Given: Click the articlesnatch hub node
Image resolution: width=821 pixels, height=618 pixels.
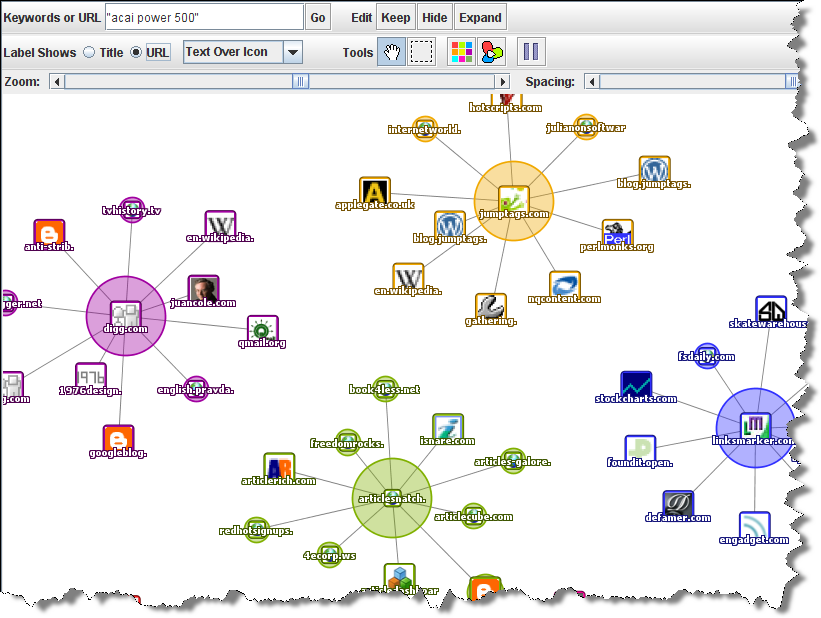Looking at the screenshot, I should (392, 498).
